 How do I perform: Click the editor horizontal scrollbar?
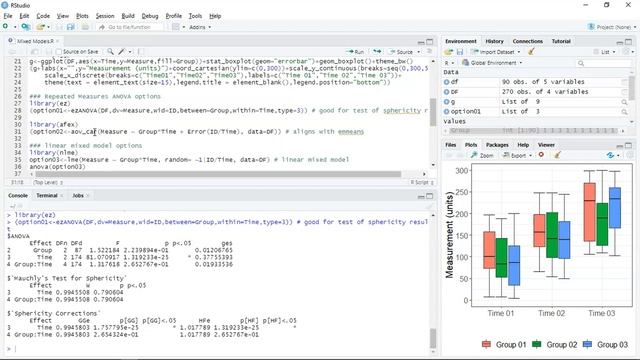pyautogui.click(x=218, y=174)
